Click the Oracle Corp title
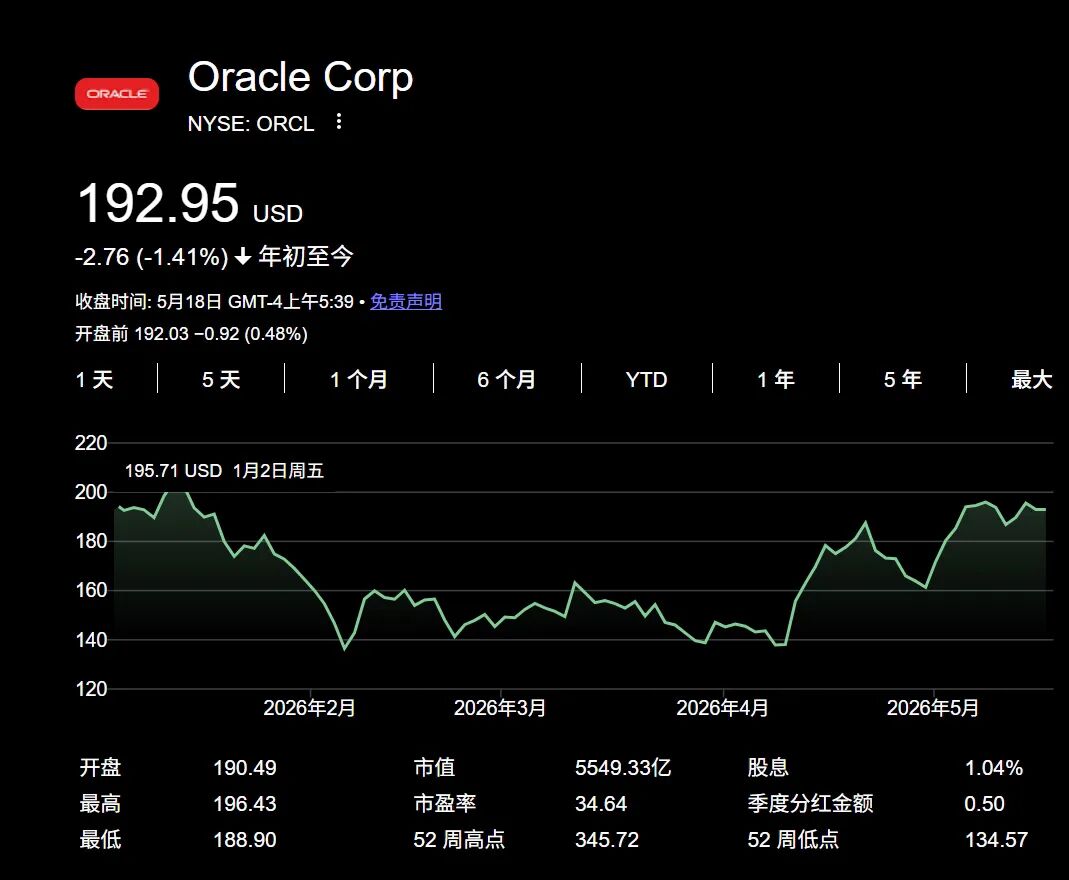 pos(301,77)
